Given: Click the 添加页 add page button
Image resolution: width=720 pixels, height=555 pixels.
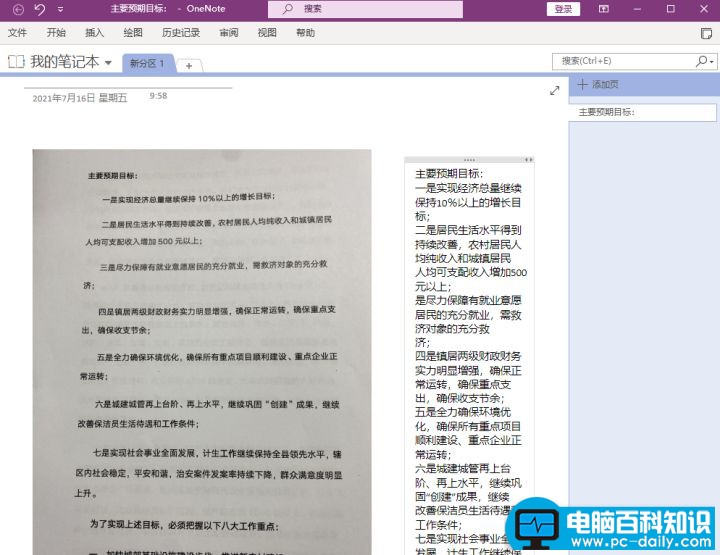Looking at the screenshot, I should 599,84.
